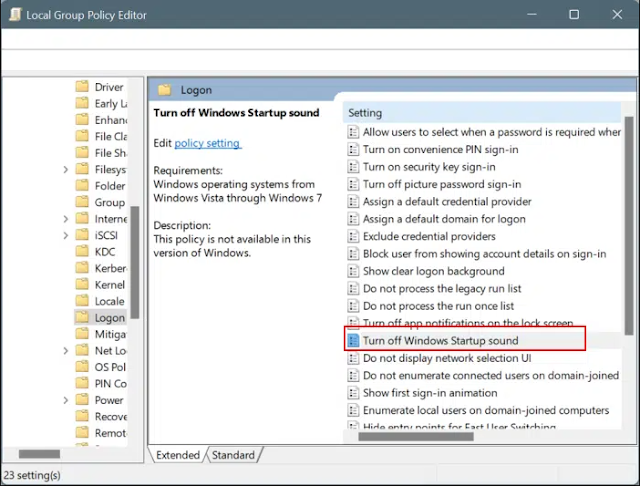Click the tree pane horizontal scrollbar thumb
This screenshot has width=640, height=486.
[x=39, y=454]
